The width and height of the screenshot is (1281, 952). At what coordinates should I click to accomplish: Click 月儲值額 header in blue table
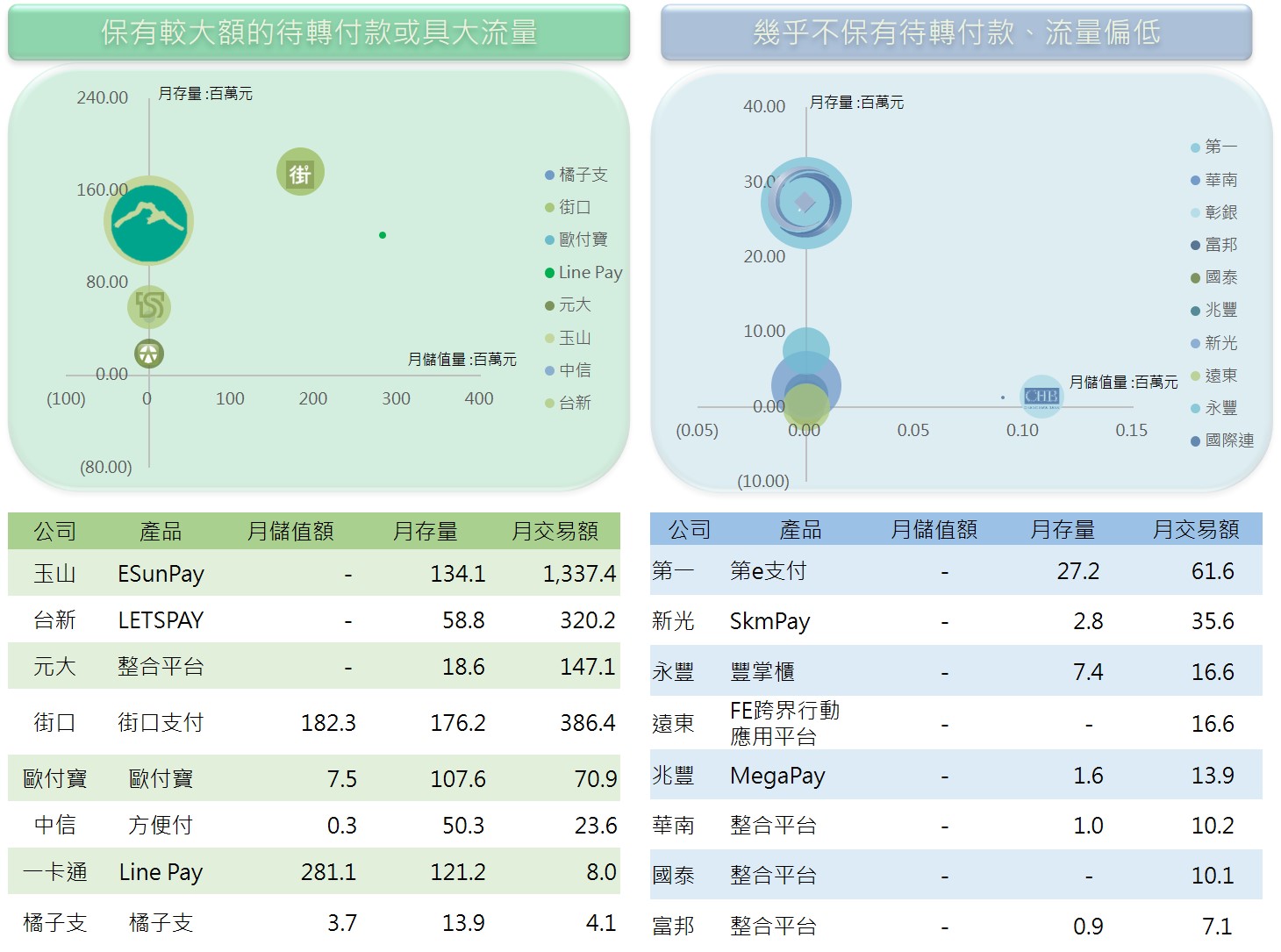click(934, 530)
